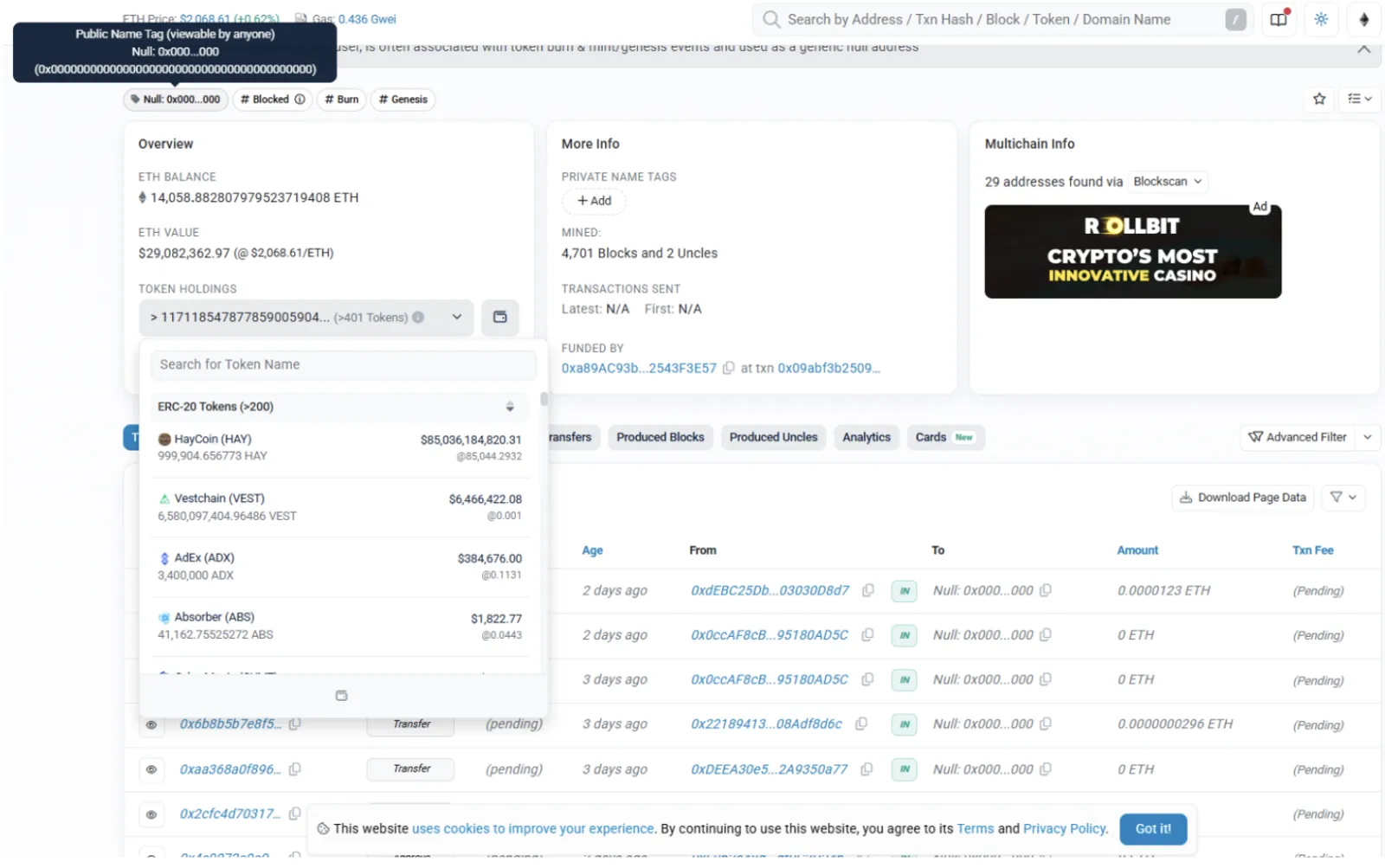Screen dimensions: 1385x868
Task: Click the Null: 0x000...000 name tag
Action: [x=175, y=100]
